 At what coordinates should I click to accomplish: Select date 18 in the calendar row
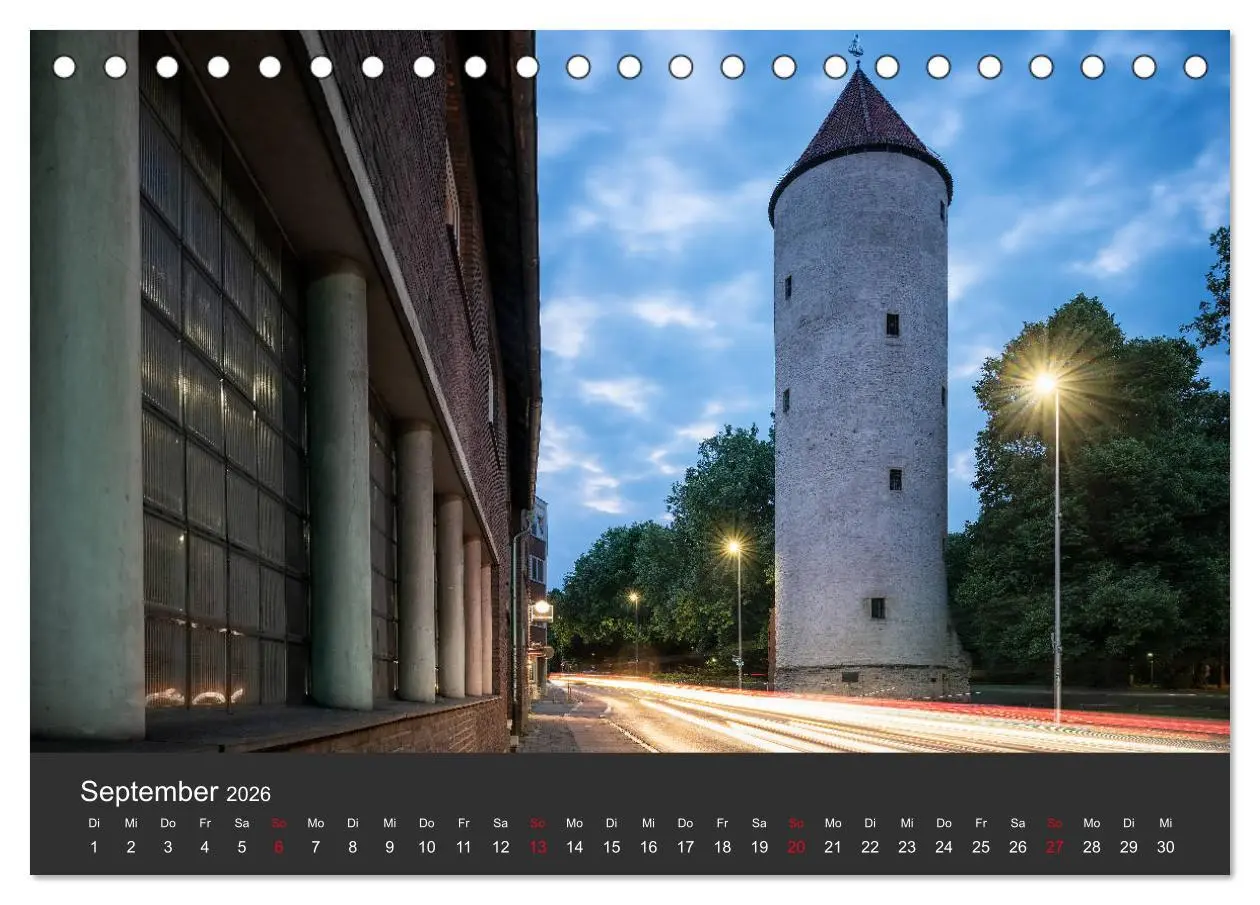(722, 847)
